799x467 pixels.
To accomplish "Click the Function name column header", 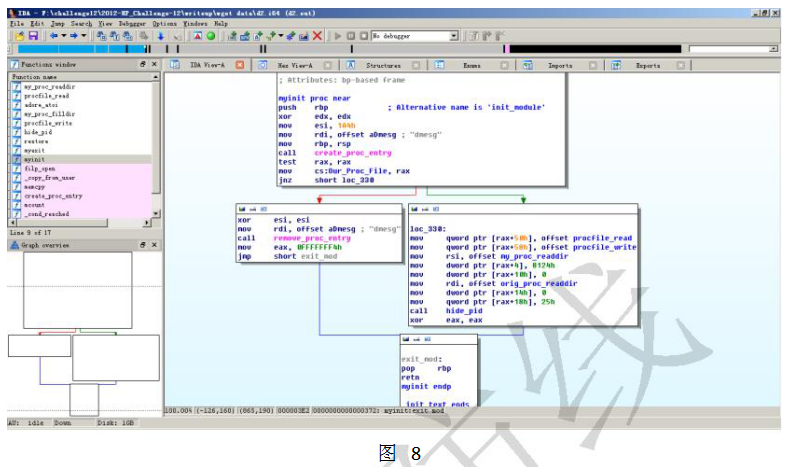I will pos(35,77).
